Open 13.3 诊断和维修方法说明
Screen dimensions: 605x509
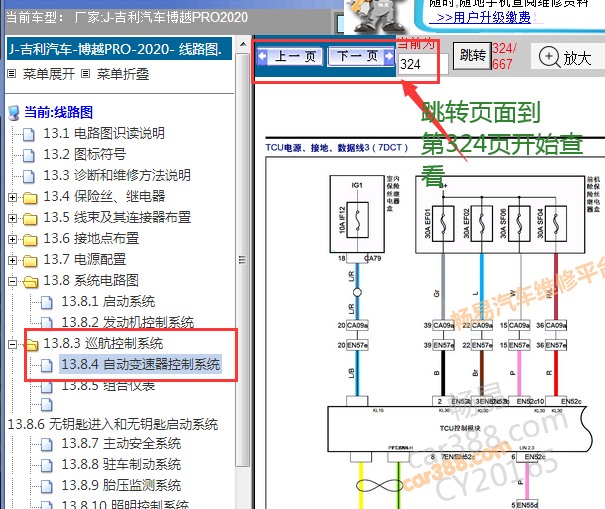click(x=117, y=175)
